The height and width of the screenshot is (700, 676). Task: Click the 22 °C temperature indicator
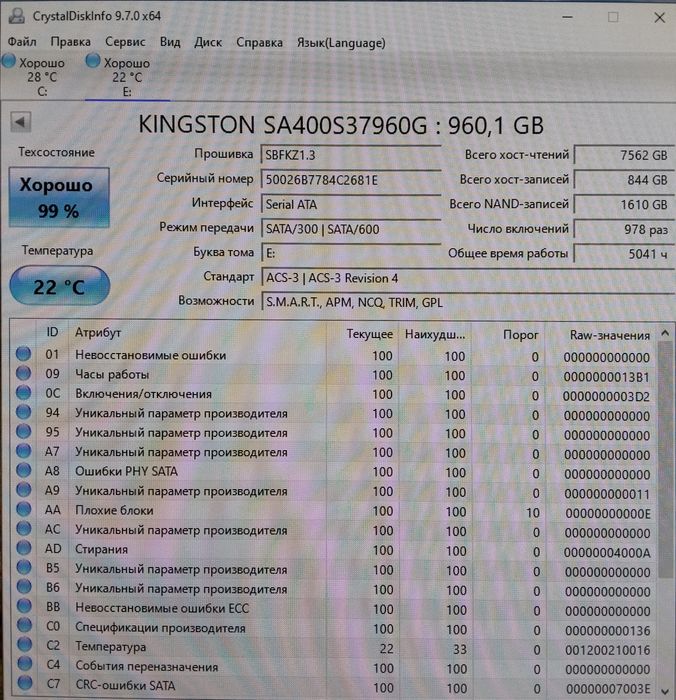(x=59, y=286)
